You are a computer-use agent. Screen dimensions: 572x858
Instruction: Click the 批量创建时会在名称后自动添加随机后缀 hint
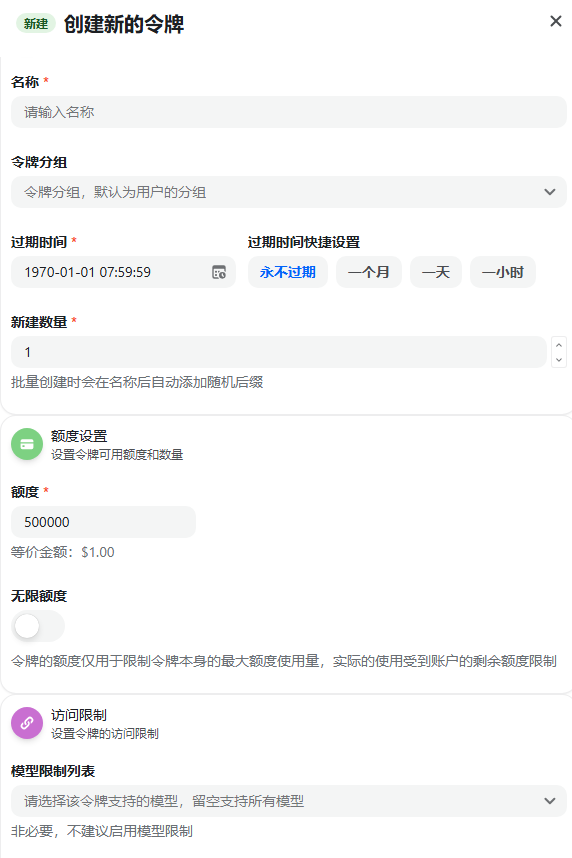pos(137,382)
